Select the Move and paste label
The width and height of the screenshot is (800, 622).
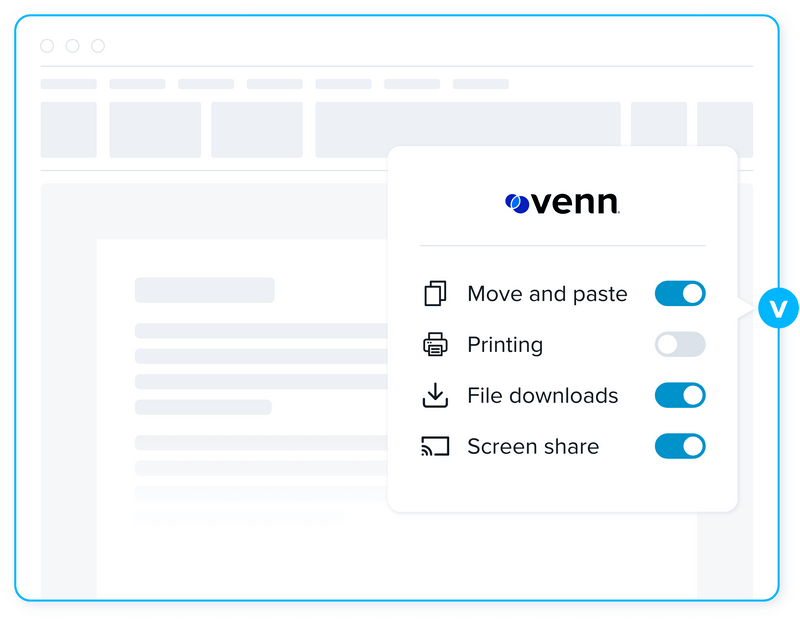click(x=547, y=294)
